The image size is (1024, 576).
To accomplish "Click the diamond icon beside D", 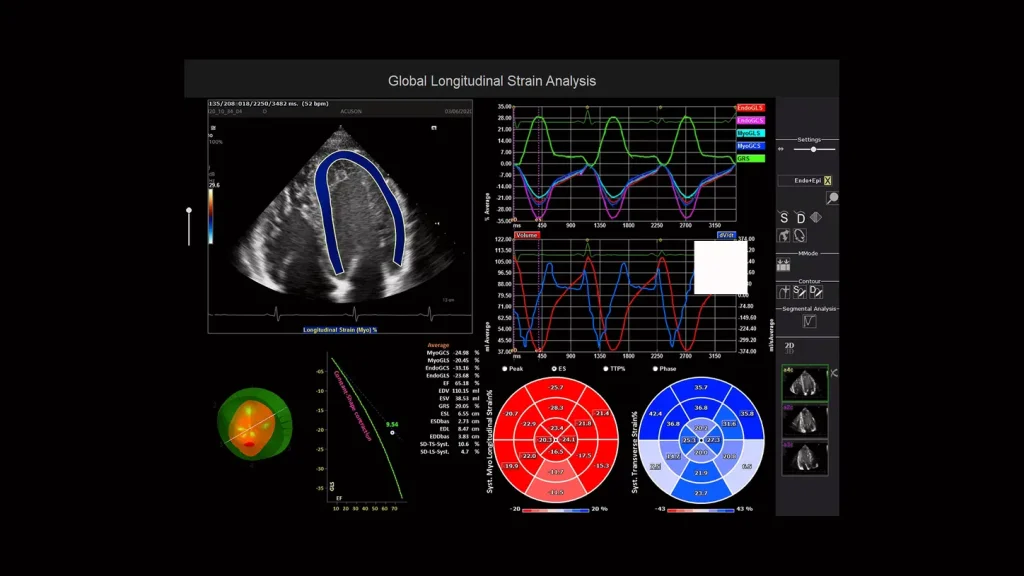I will tap(816, 218).
